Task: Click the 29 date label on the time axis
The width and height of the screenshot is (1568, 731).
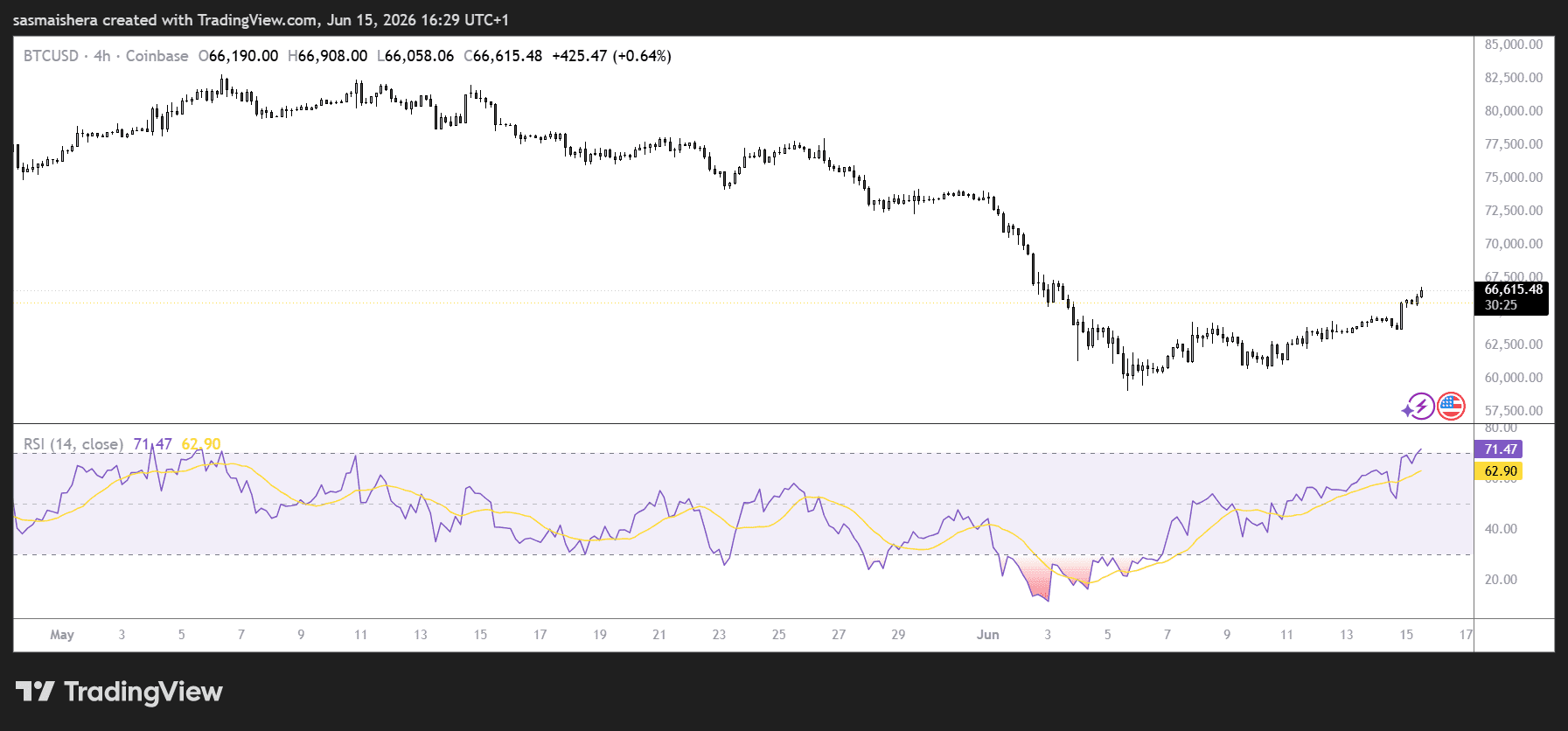Action: tap(898, 635)
